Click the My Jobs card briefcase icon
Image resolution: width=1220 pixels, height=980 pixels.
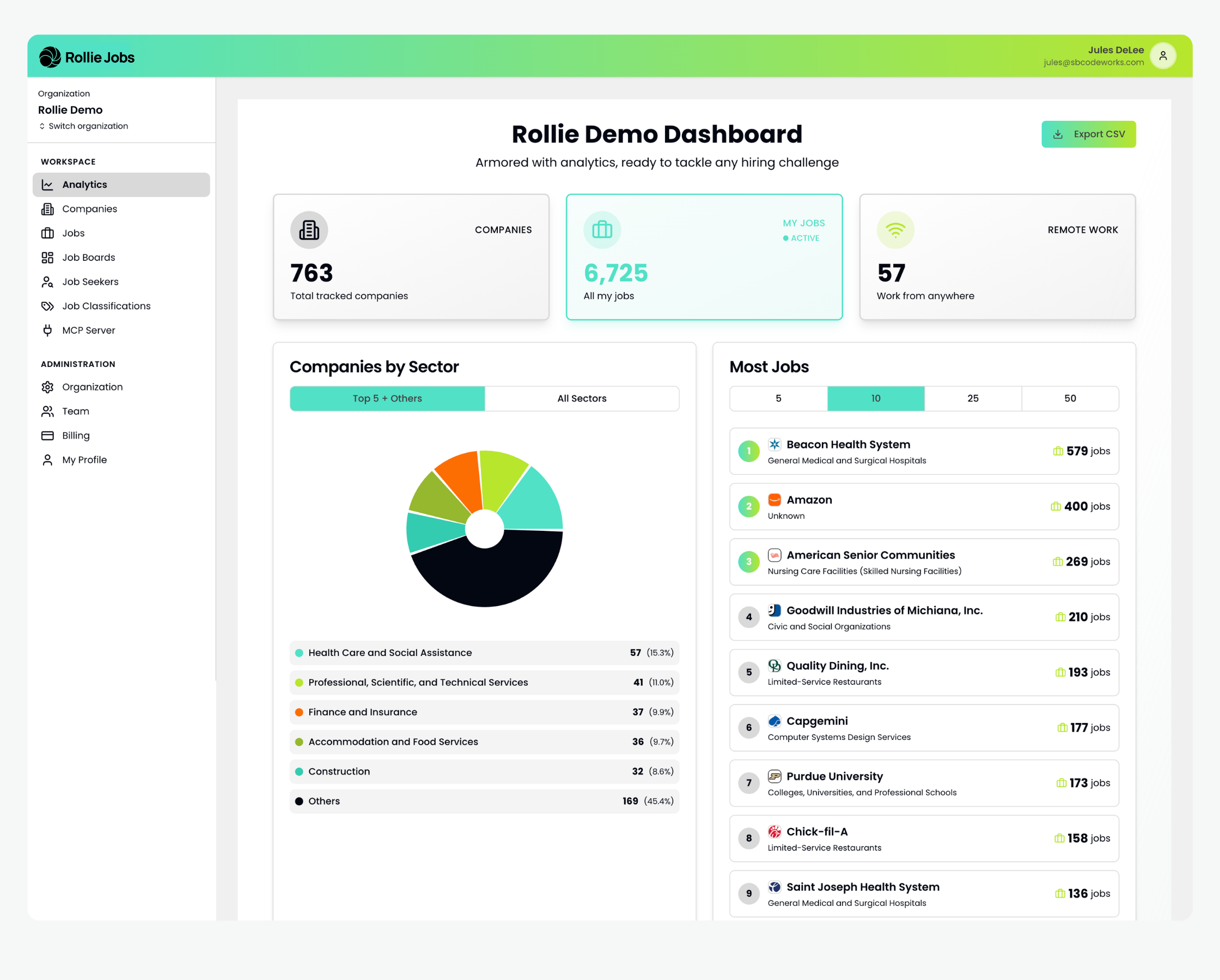602,230
